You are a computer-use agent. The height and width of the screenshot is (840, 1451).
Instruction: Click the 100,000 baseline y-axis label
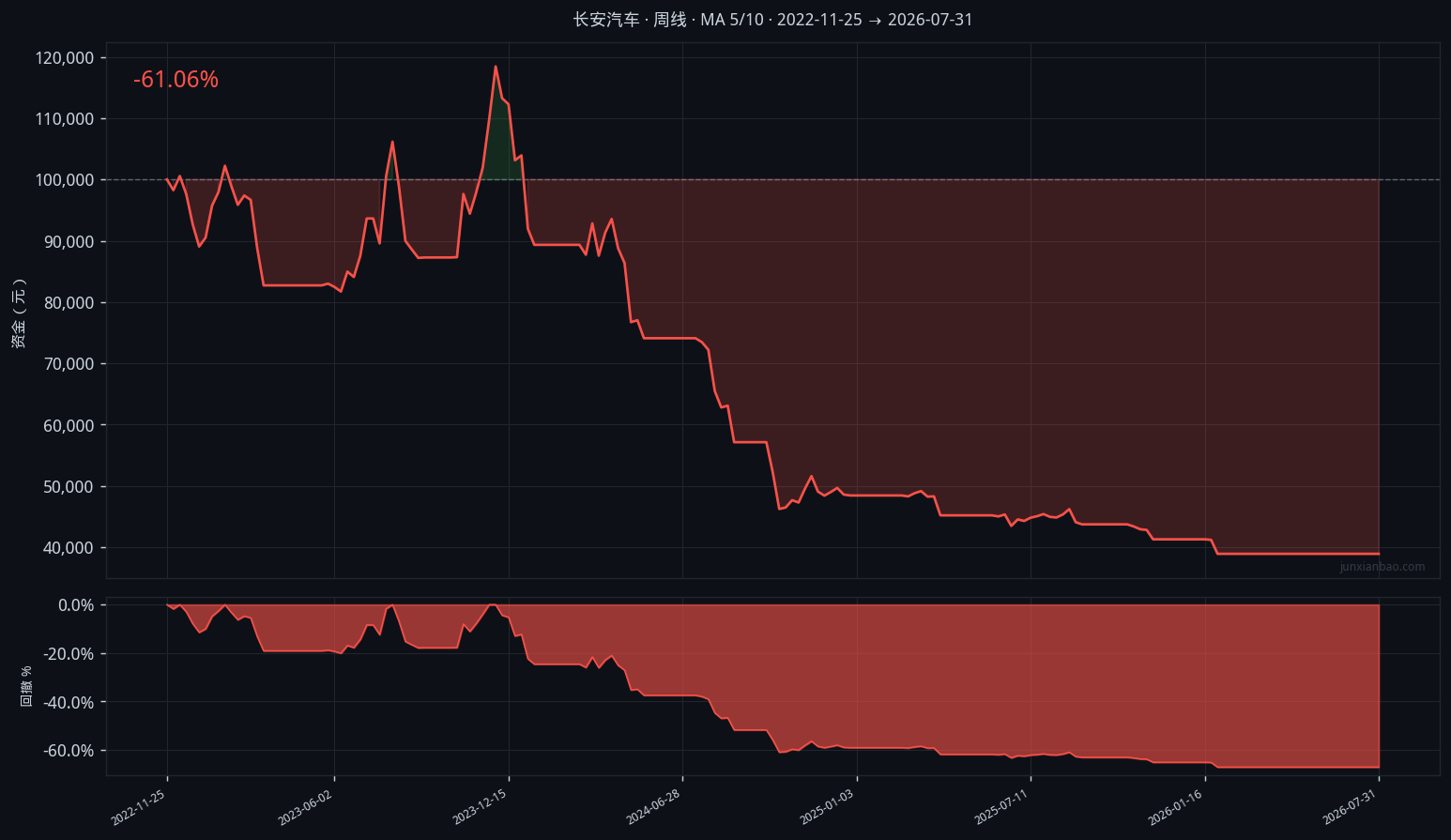coord(65,180)
